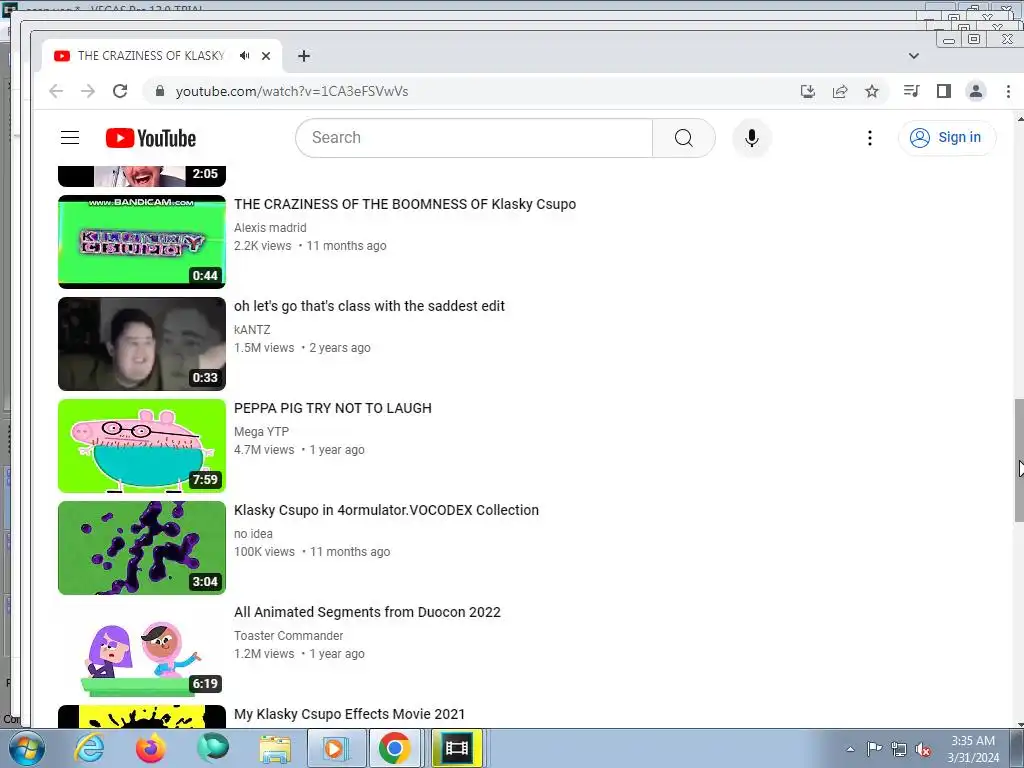Install app icon in address bar
Image resolution: width=1024 pixels, height=768 pixels.
(x=808, y=91)
